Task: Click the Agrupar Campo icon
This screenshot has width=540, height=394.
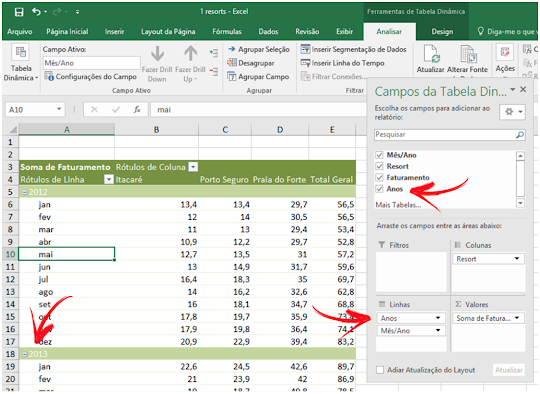Action: (x=232, y=77)
